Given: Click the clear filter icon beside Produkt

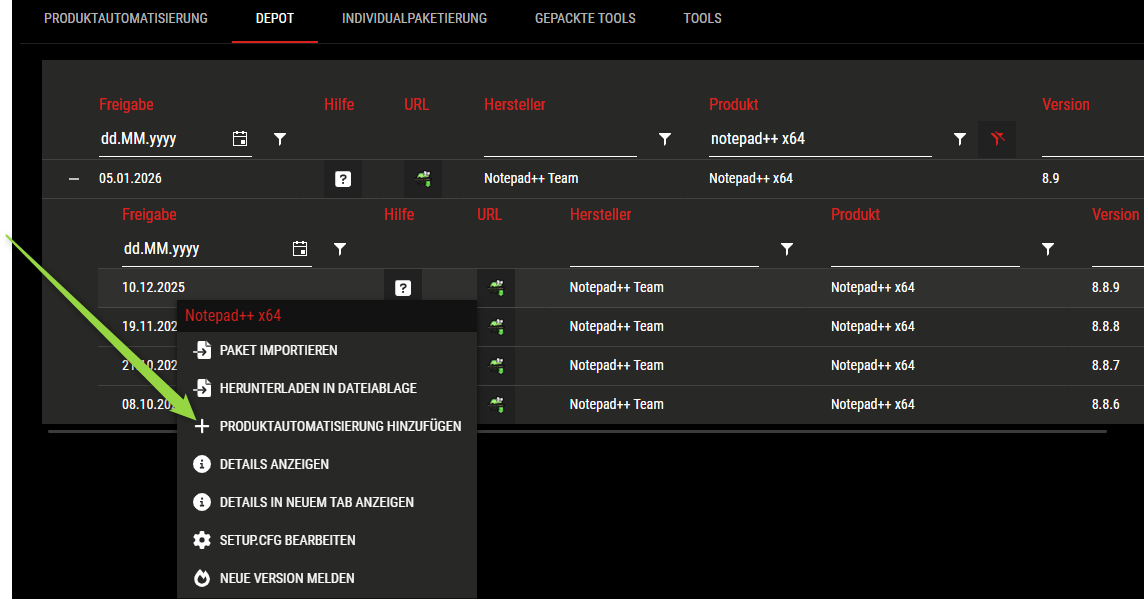Looking at the screenshot, I should pos(997,139).
